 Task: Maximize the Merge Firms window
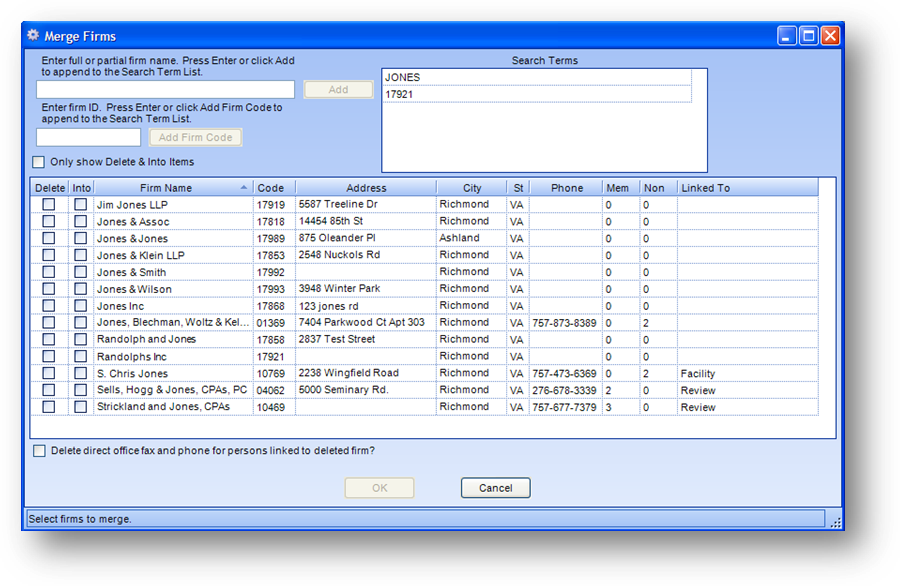coord(809,36)
